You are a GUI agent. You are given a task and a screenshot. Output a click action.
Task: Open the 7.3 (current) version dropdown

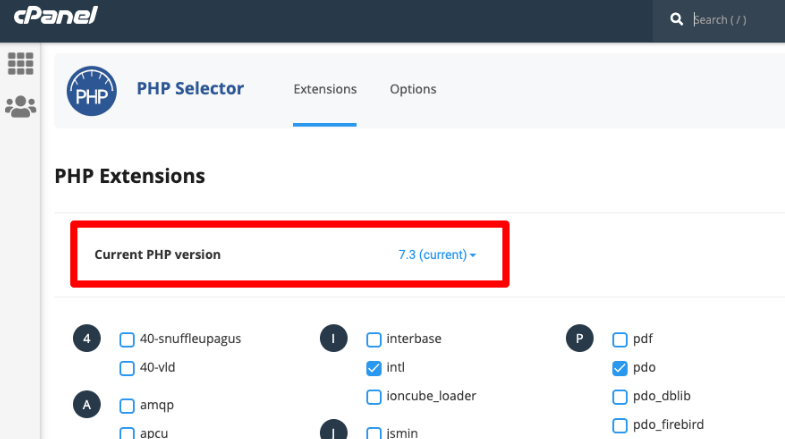437,255
